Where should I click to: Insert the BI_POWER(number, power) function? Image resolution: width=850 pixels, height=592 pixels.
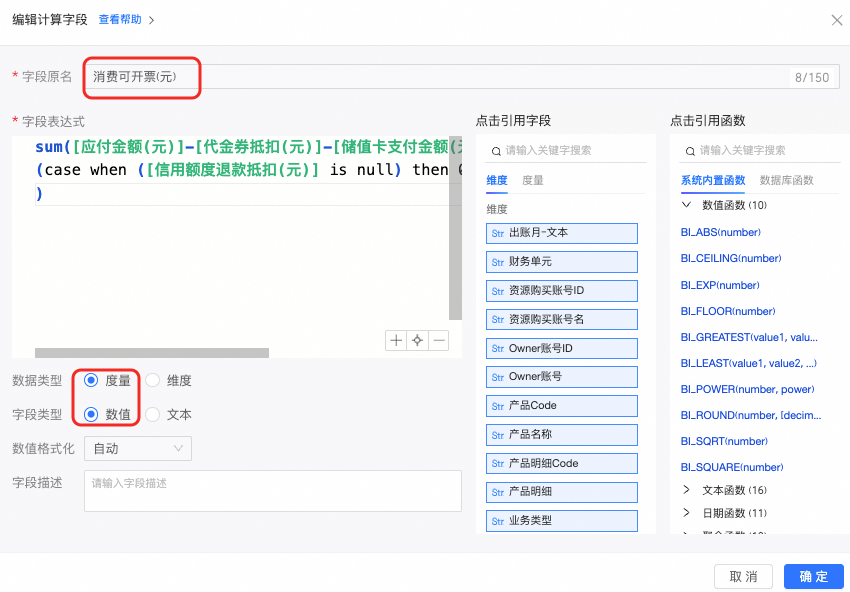tap(747, 389)
